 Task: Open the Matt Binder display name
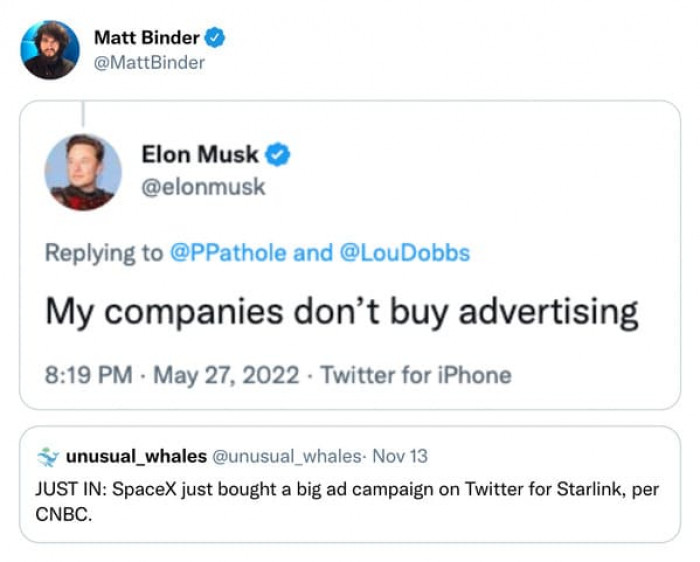pyautogui.click(x=146, y=38)
